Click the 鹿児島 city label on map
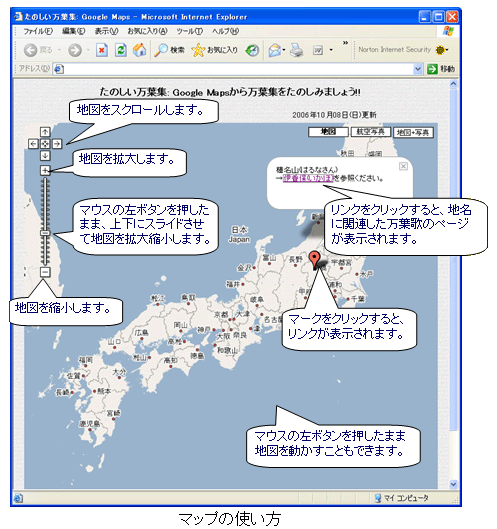The image size is (497, 529). 89,423
